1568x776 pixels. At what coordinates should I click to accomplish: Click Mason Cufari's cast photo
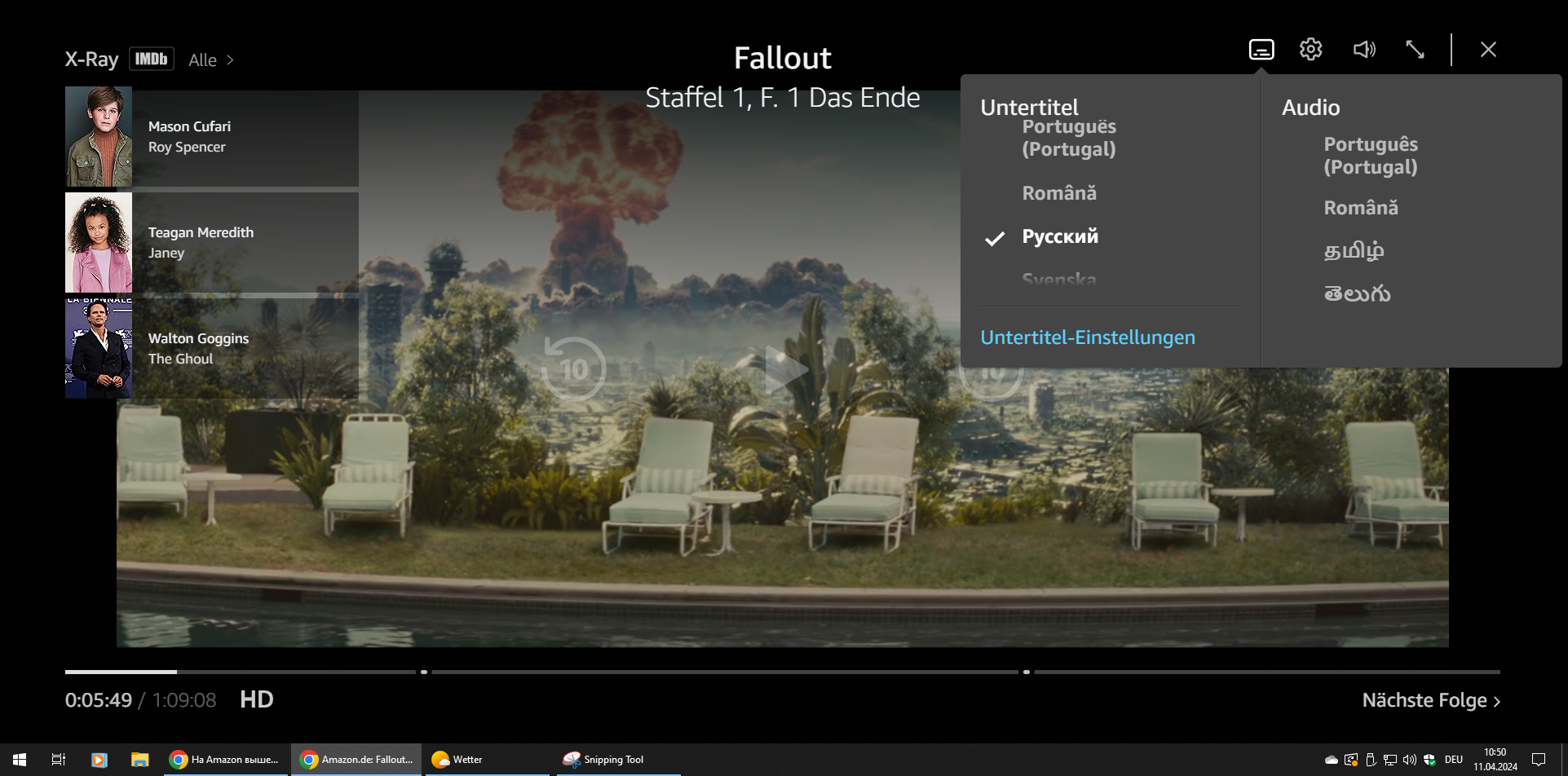(x=99, y=137)
